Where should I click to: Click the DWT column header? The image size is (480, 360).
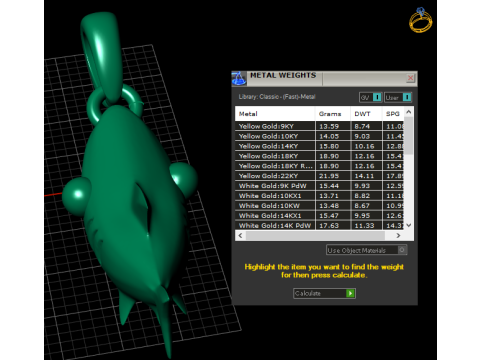pos(366,114)
